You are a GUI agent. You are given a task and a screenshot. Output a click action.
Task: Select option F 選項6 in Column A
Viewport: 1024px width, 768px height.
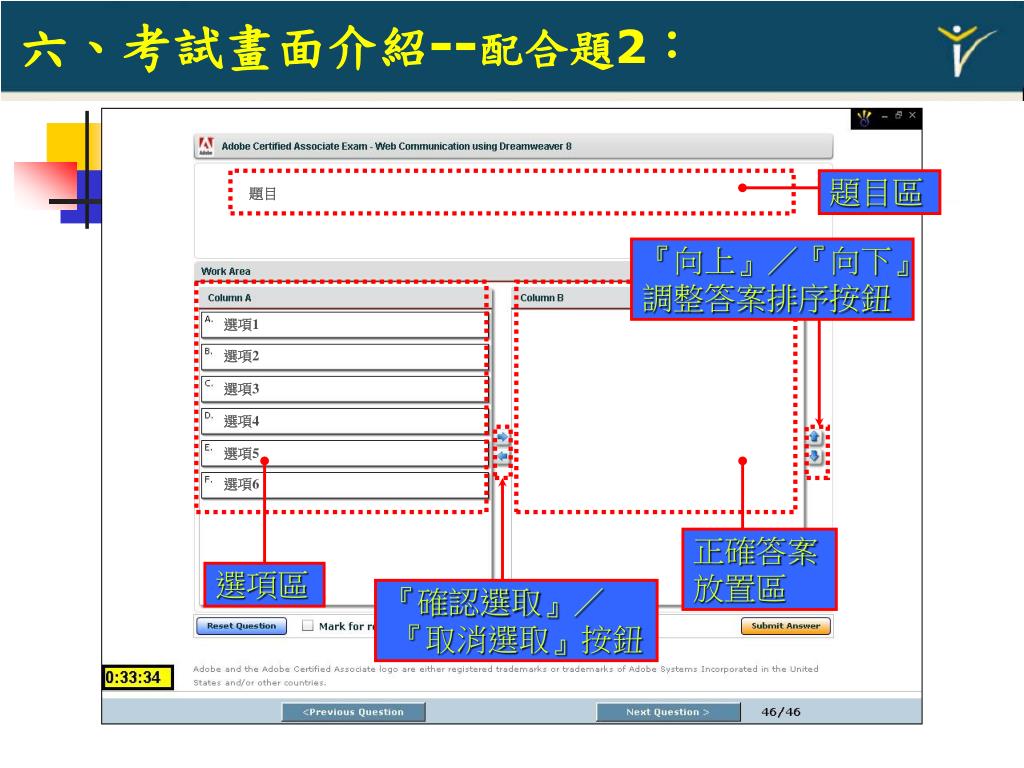344,485
